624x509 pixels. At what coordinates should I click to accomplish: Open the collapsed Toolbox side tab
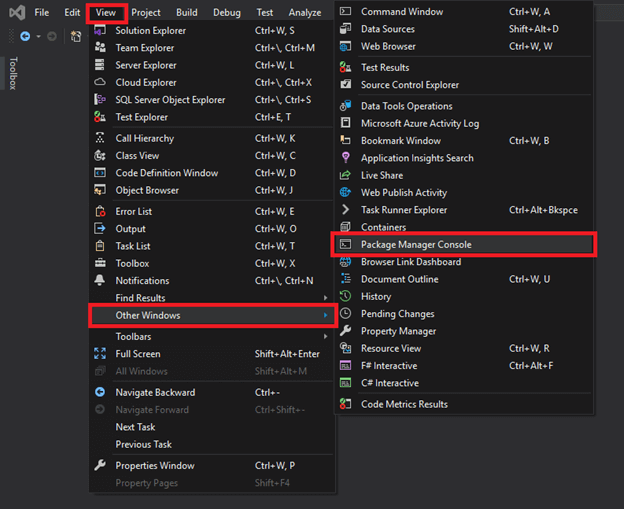pos(13,73)
